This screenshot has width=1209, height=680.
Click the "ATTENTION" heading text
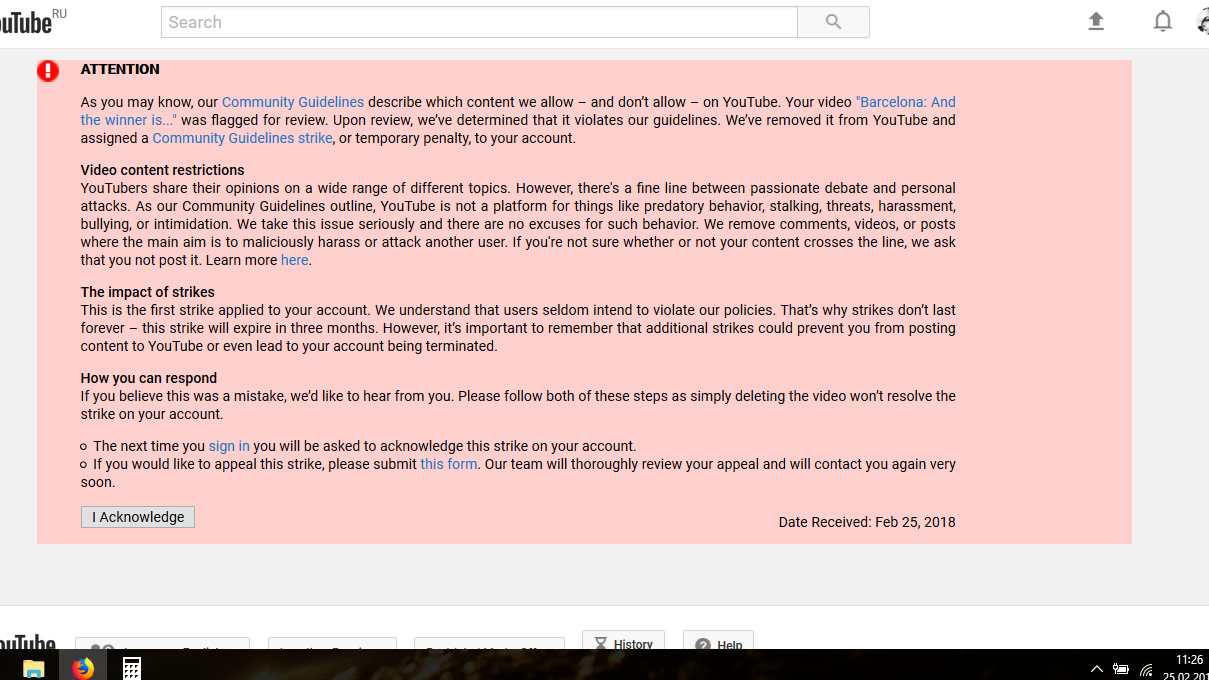[x=120, y=69]
